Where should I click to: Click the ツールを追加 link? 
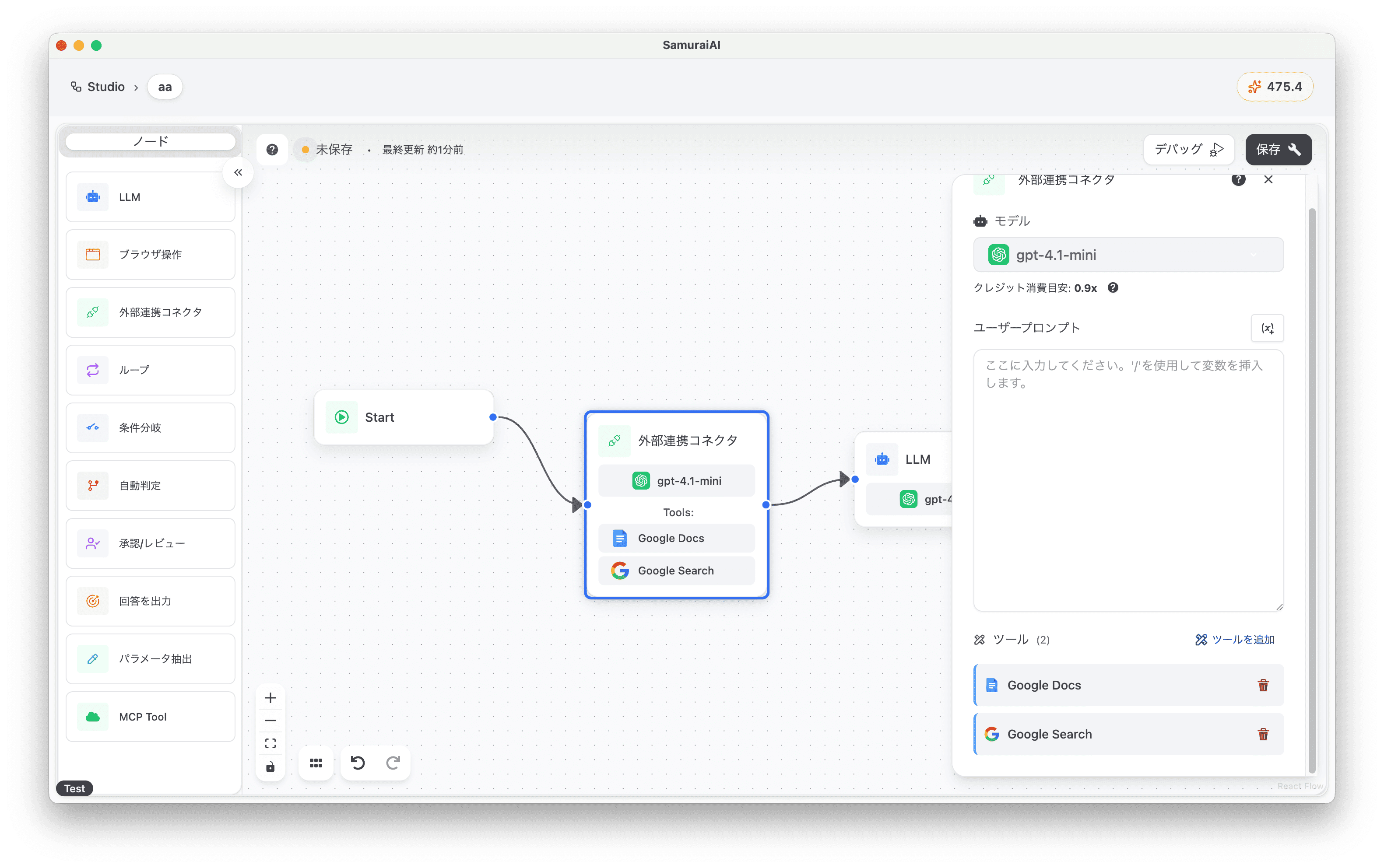pyautogui.click(x=1235, y=640)
